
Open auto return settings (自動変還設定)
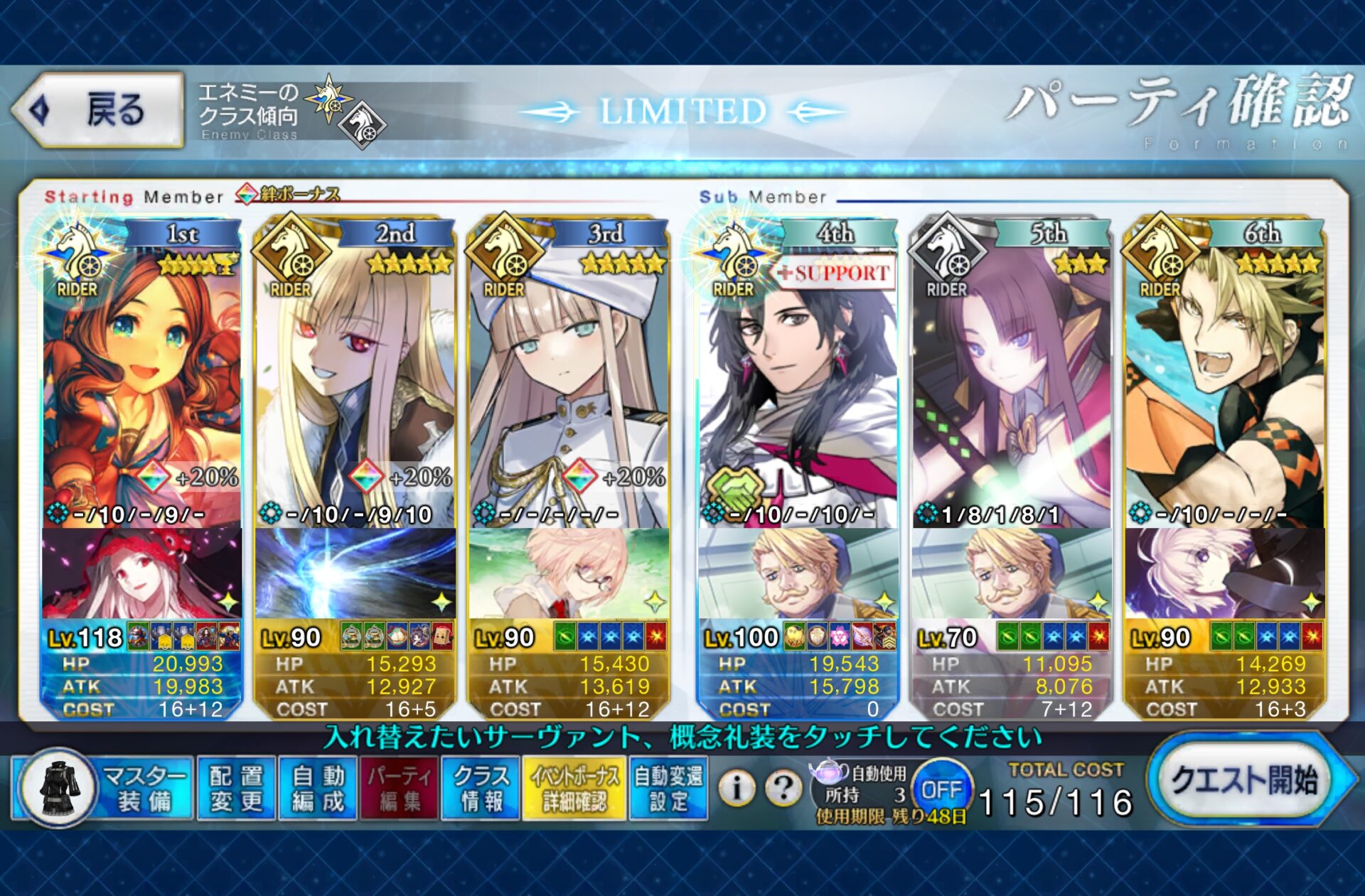pos(668,788)
